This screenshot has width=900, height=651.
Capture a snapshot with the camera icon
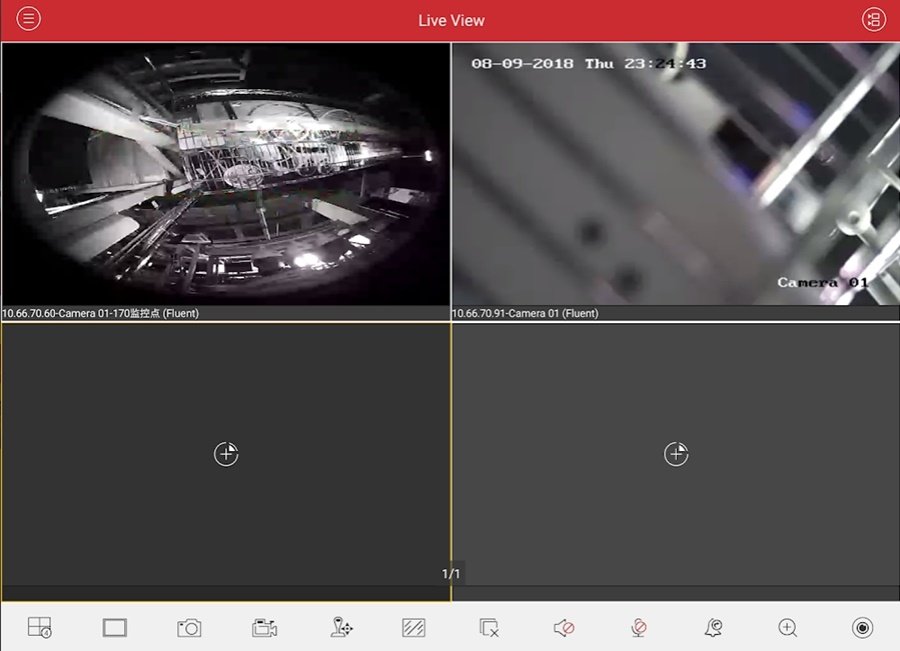189,628
